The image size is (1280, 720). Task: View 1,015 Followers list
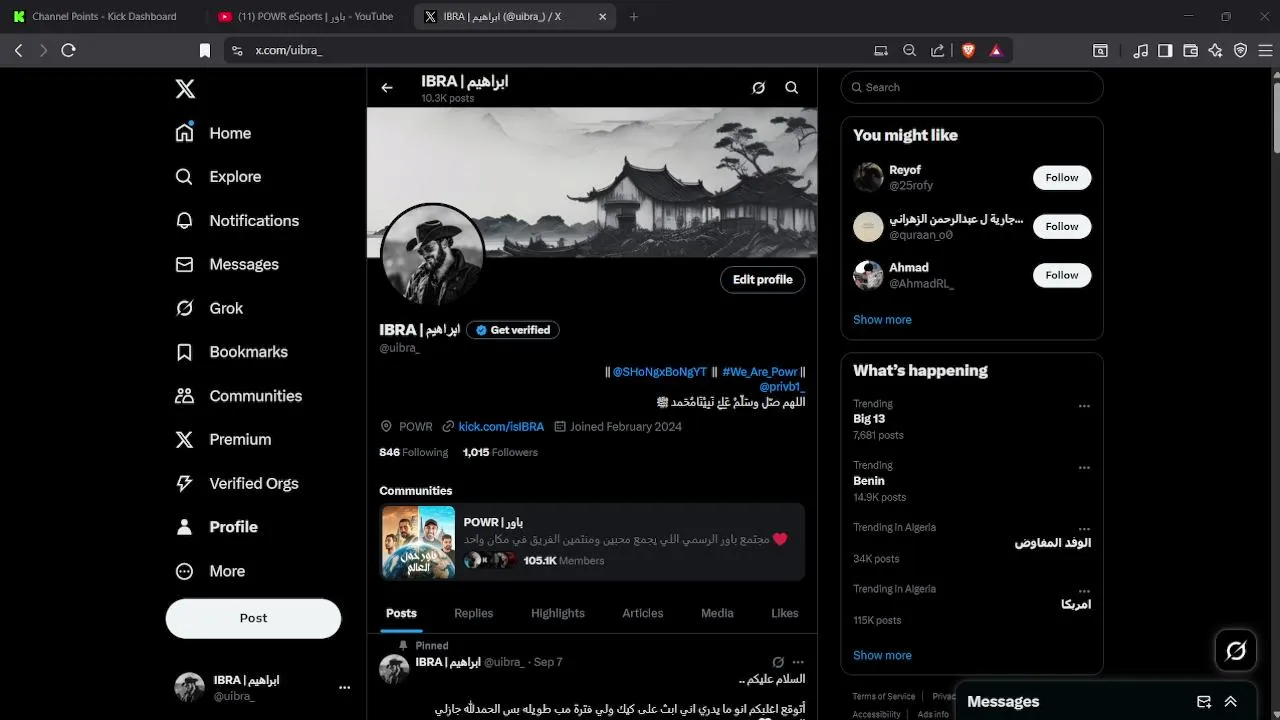click(x=500, y=453)
